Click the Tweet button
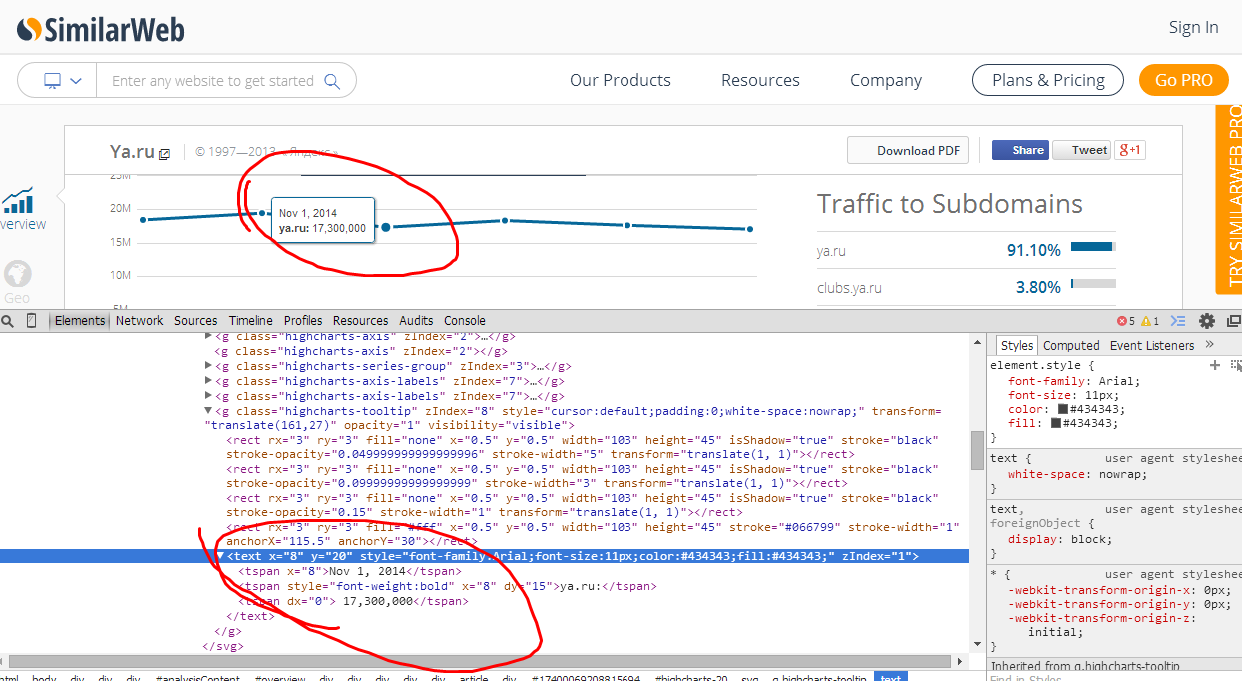Viewport: 1242px width, 681px height. point(1082,150)
